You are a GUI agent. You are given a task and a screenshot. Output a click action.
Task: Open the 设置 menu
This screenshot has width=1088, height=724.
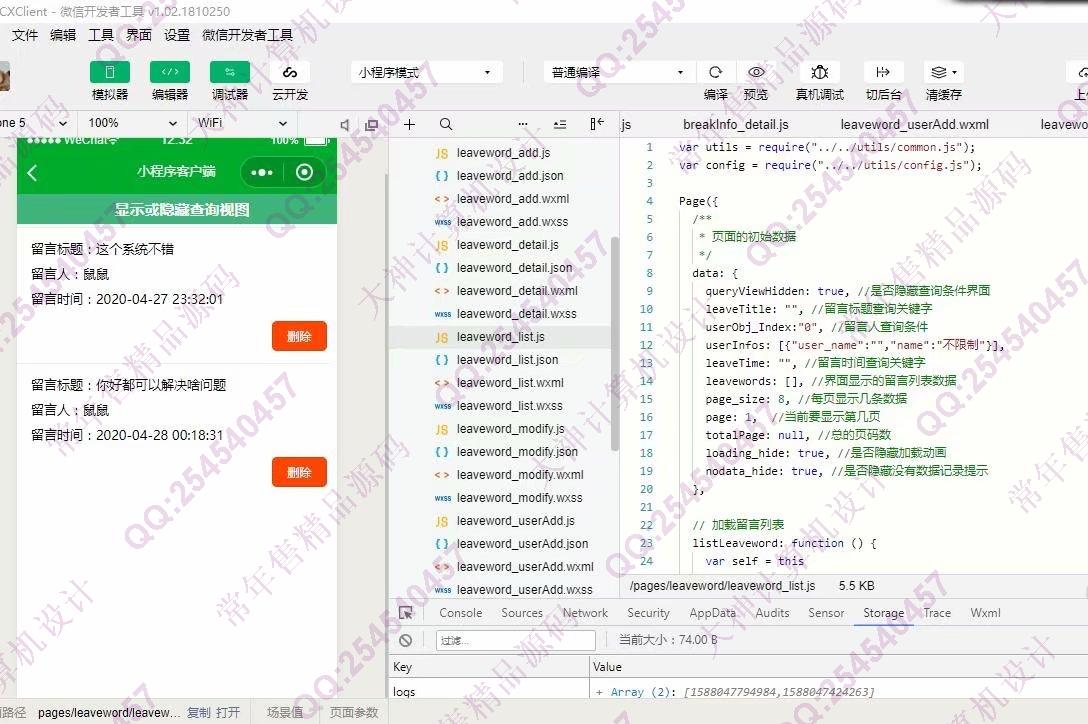point(177,35)
